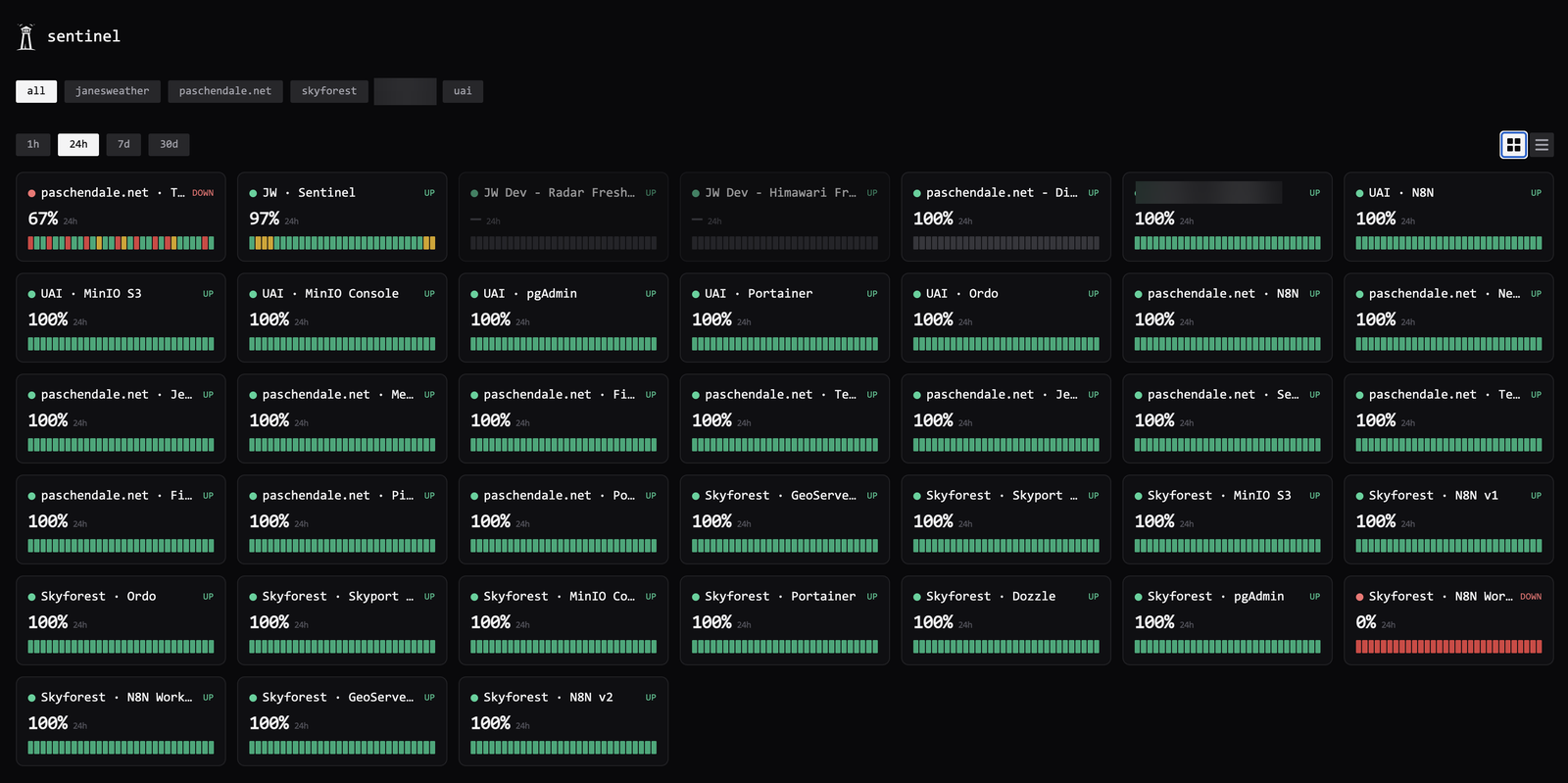Open the JW Dev Radar Fresh card
1568x783 pixels.
(x=563, y=217)
